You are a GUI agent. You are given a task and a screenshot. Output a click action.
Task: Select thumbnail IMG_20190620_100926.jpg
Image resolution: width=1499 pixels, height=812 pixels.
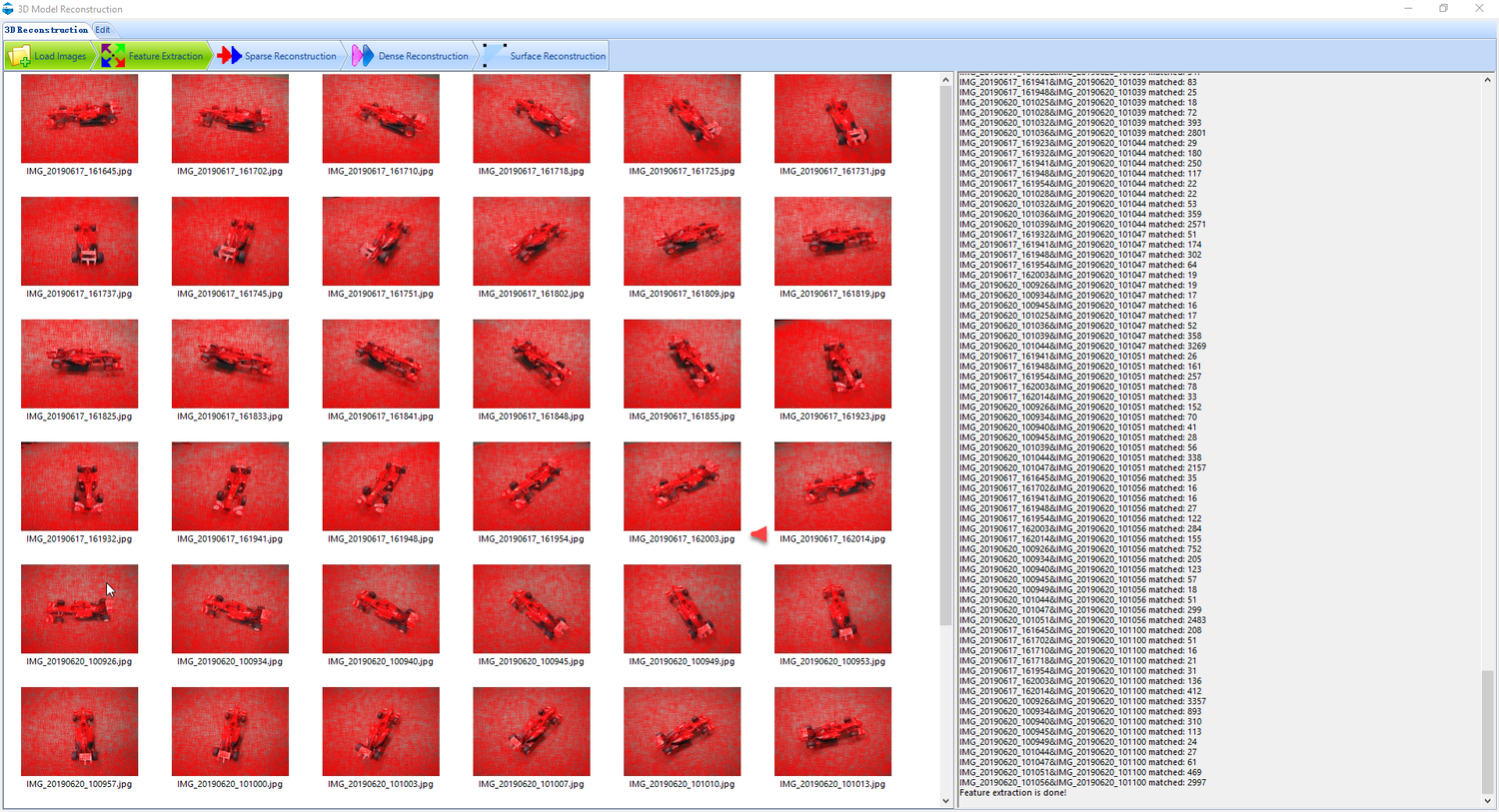tap(79, 609)
